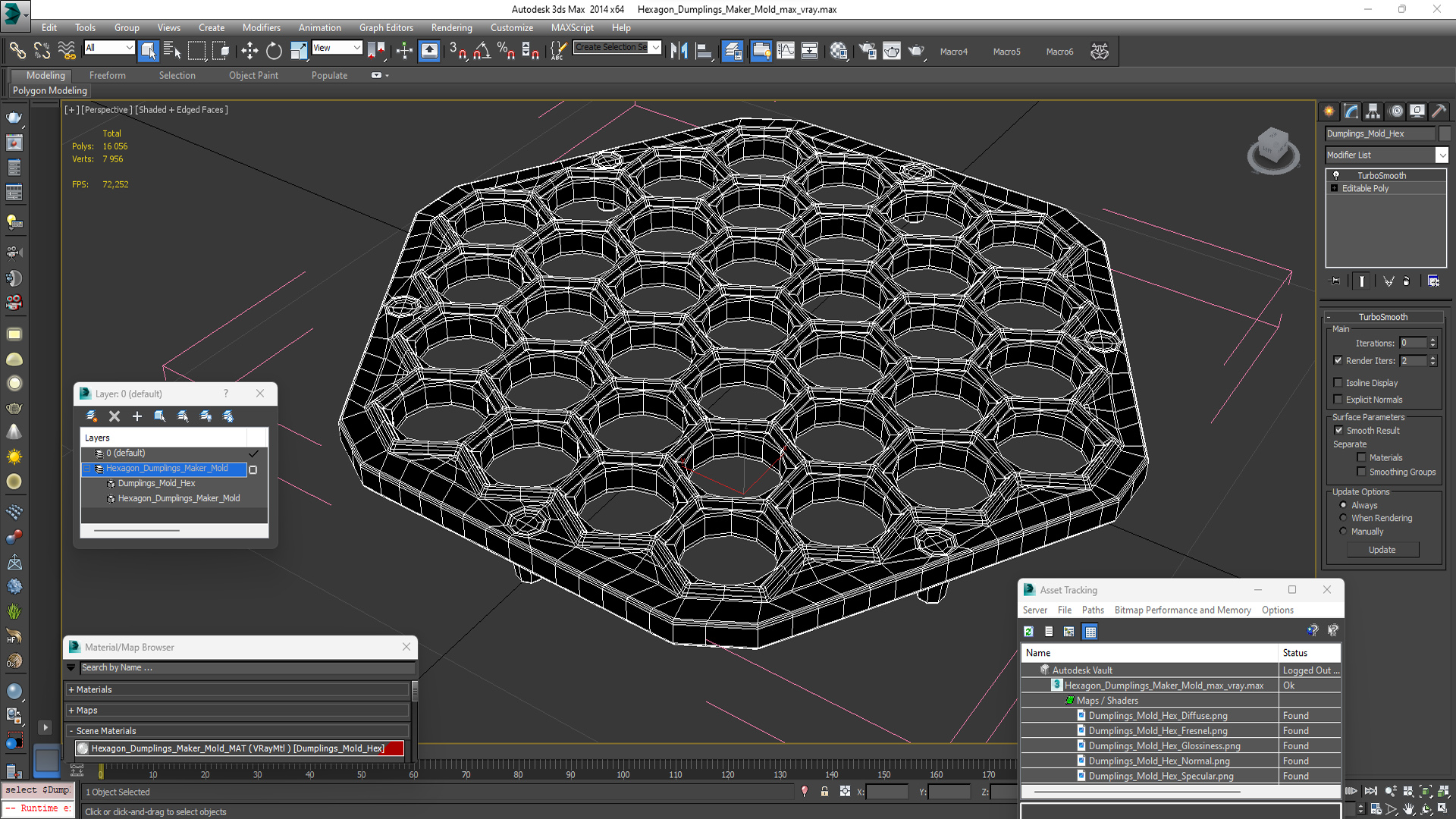Open the Curve Editor
This screenshot has width=1456, height=819.
coord(786,51)
